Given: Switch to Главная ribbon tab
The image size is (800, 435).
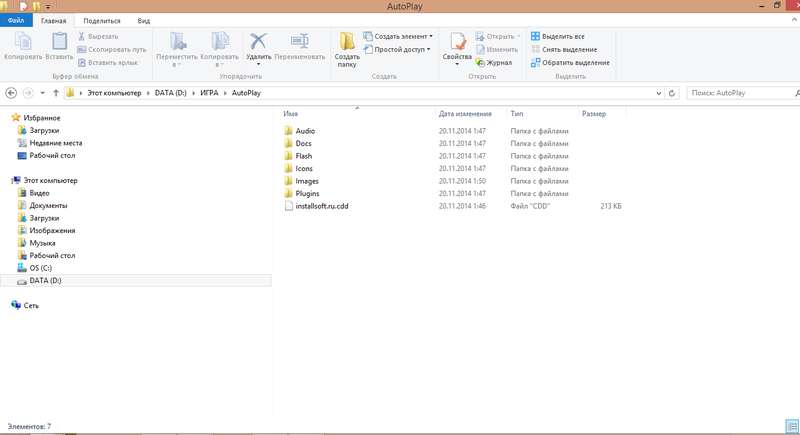Looking at the screenshot, I should [x=54, y=21].
